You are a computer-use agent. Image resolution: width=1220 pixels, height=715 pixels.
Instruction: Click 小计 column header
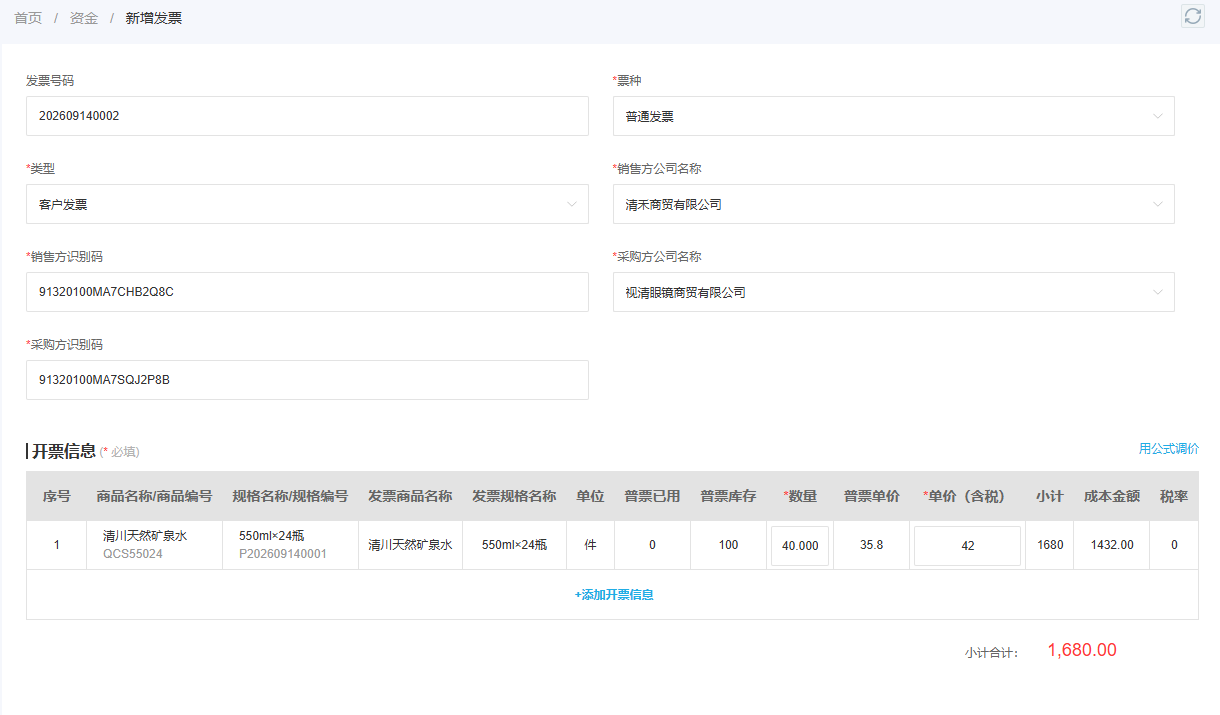click(x=1049, y=496)
